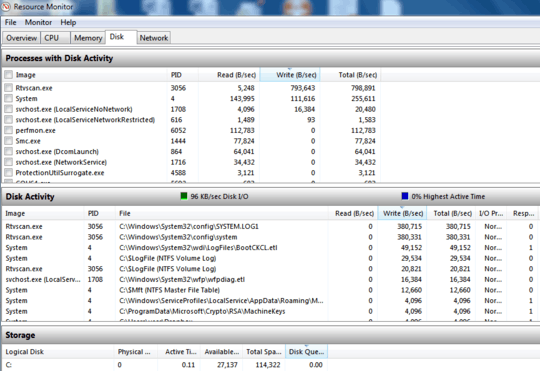
Task: Click PID 6052 in the perfmon.exe row
Action: coord(178,131)
